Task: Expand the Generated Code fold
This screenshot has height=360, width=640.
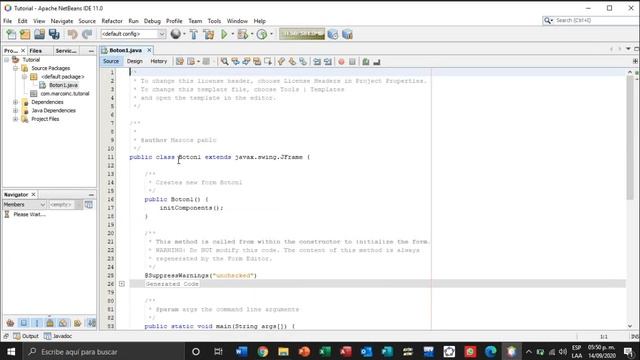Action: [x=122, y=284]
